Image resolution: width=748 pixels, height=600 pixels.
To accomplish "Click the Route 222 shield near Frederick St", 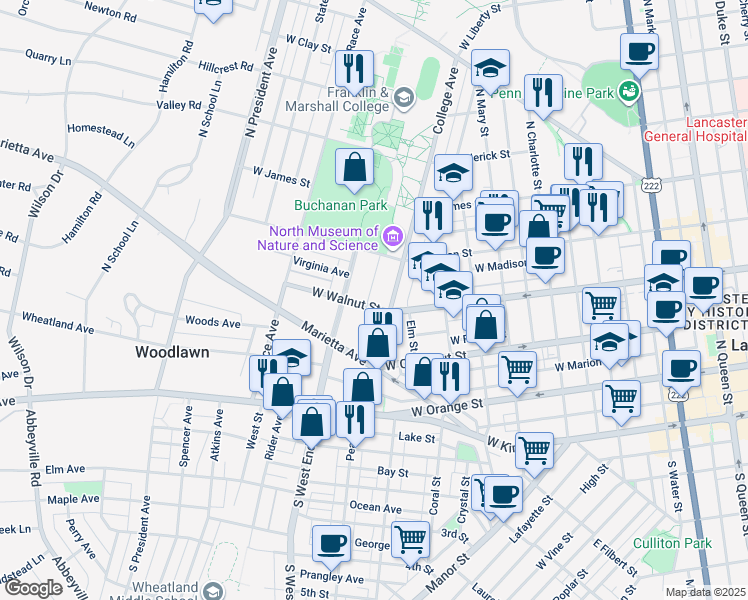I will (651, 185).
